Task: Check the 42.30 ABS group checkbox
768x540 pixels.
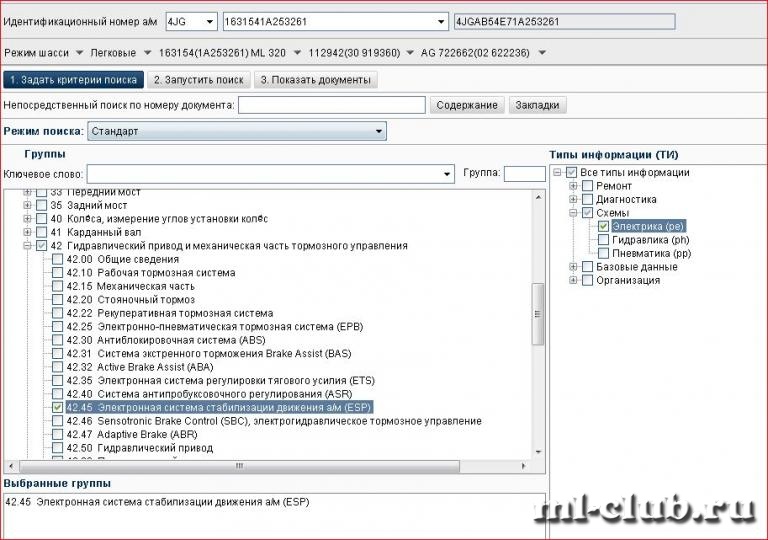Action: click(x=57, y=340)
